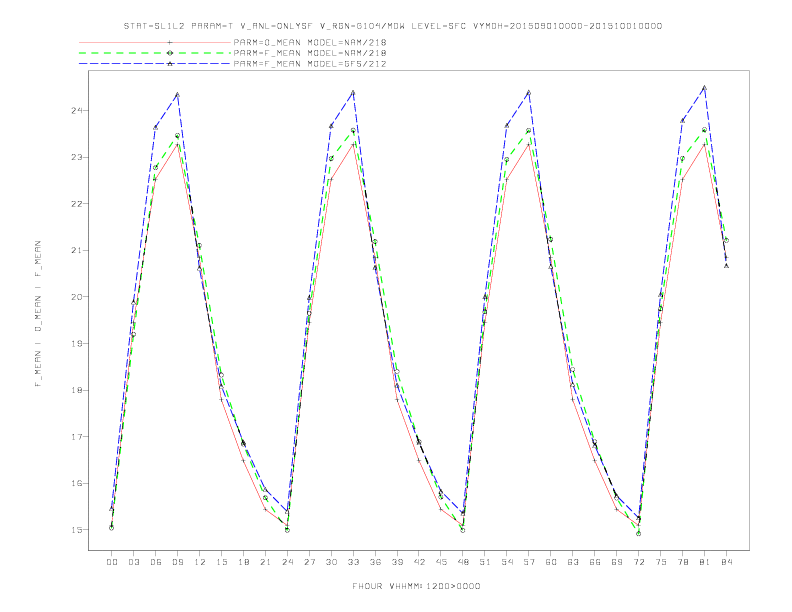Click the y-axis tick value 15
Image resolution: width=792 pixels, height=612 pixels.
77,530
